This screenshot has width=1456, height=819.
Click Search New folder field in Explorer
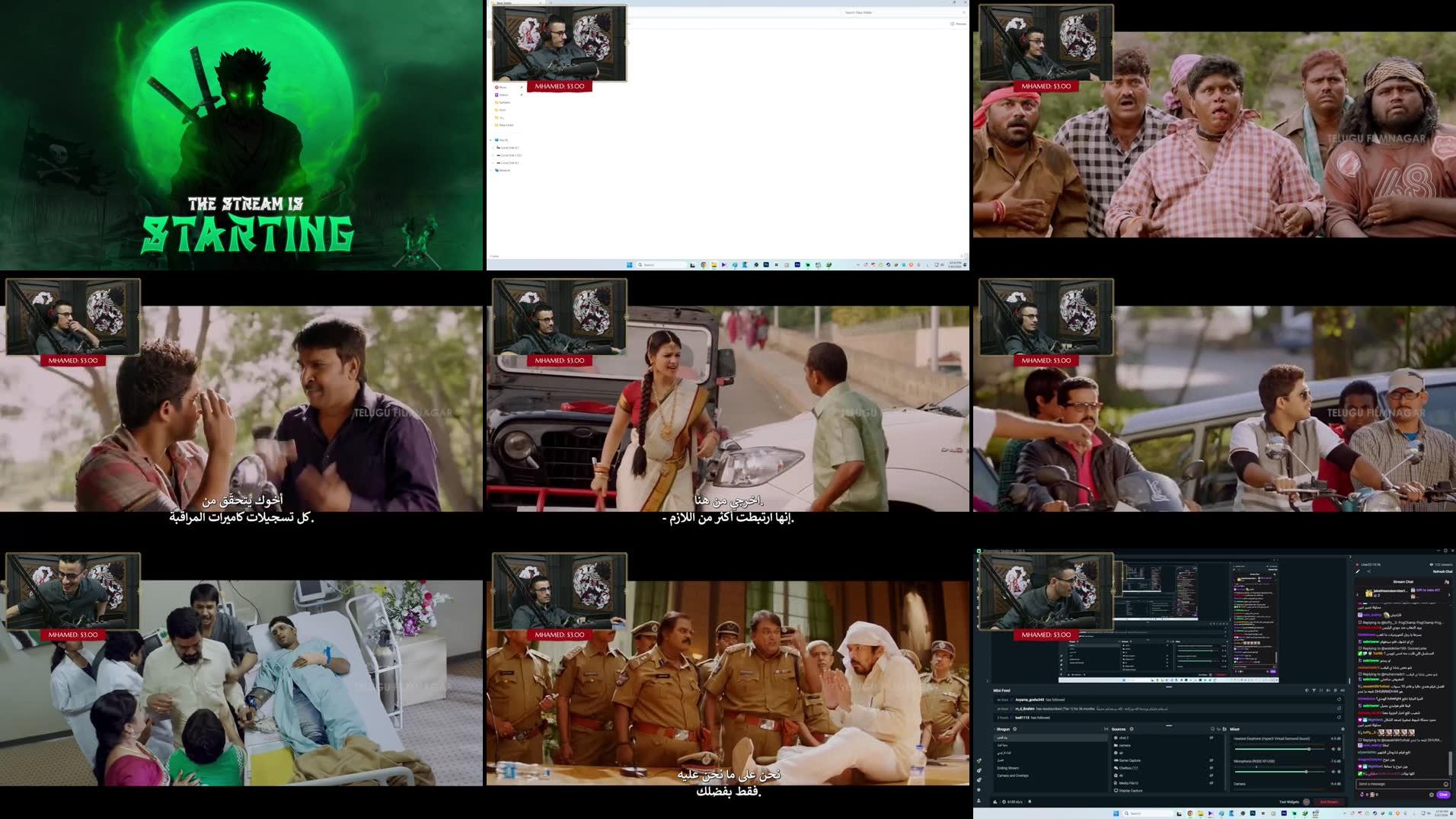click(904, 12)
